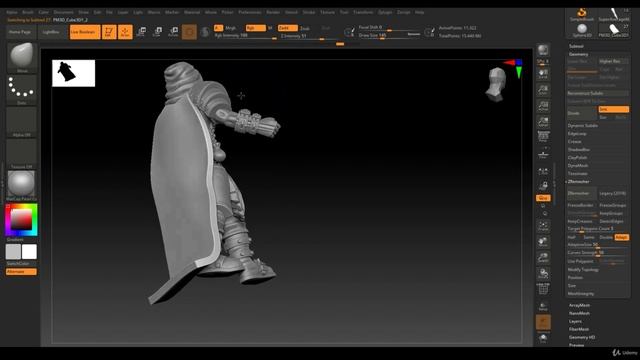Click the Alternate button under the swatches
640x360 pixels.
21,272
